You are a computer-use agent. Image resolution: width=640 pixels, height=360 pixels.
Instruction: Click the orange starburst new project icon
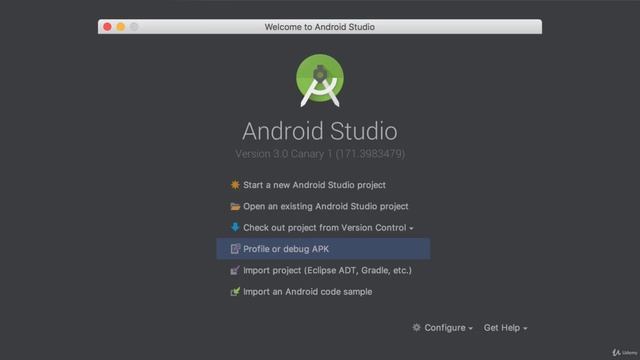[235, 184]
